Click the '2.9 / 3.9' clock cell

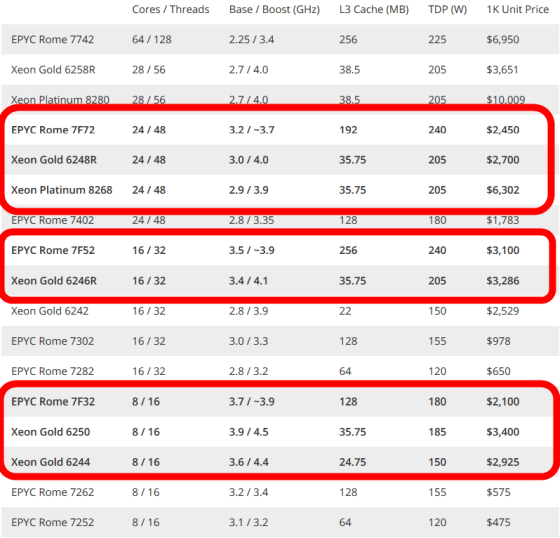(249, 190)
